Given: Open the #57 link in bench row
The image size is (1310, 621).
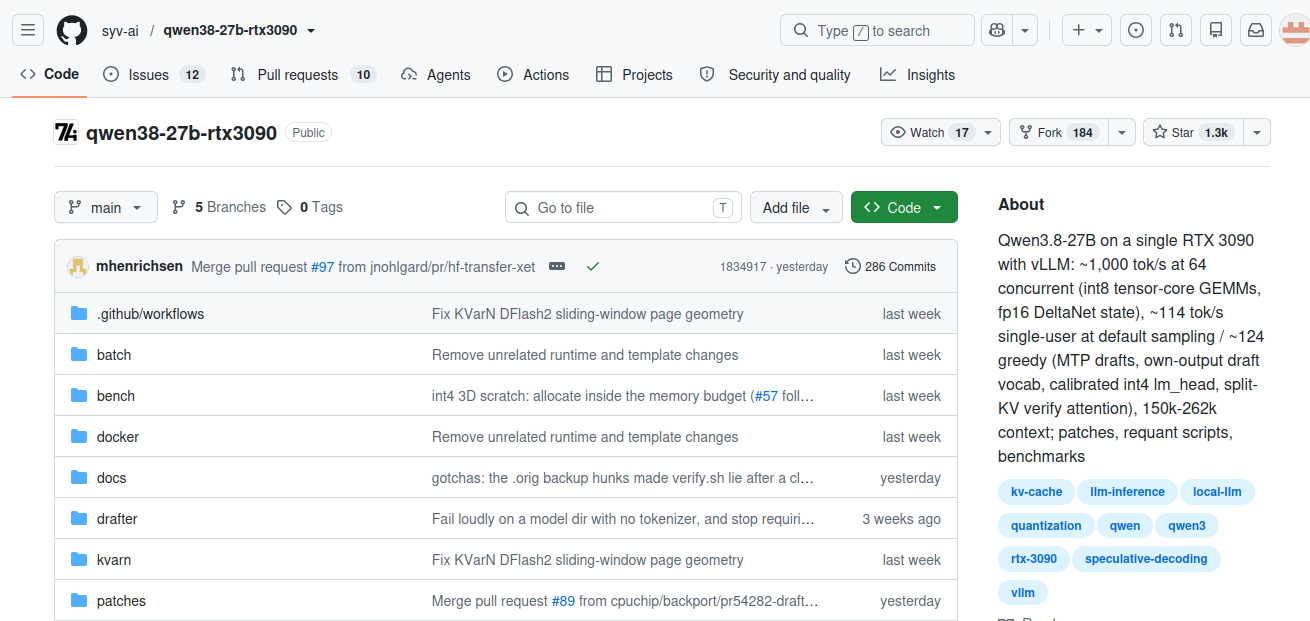Looking at the screenshot, I should [x=766, y=396].
